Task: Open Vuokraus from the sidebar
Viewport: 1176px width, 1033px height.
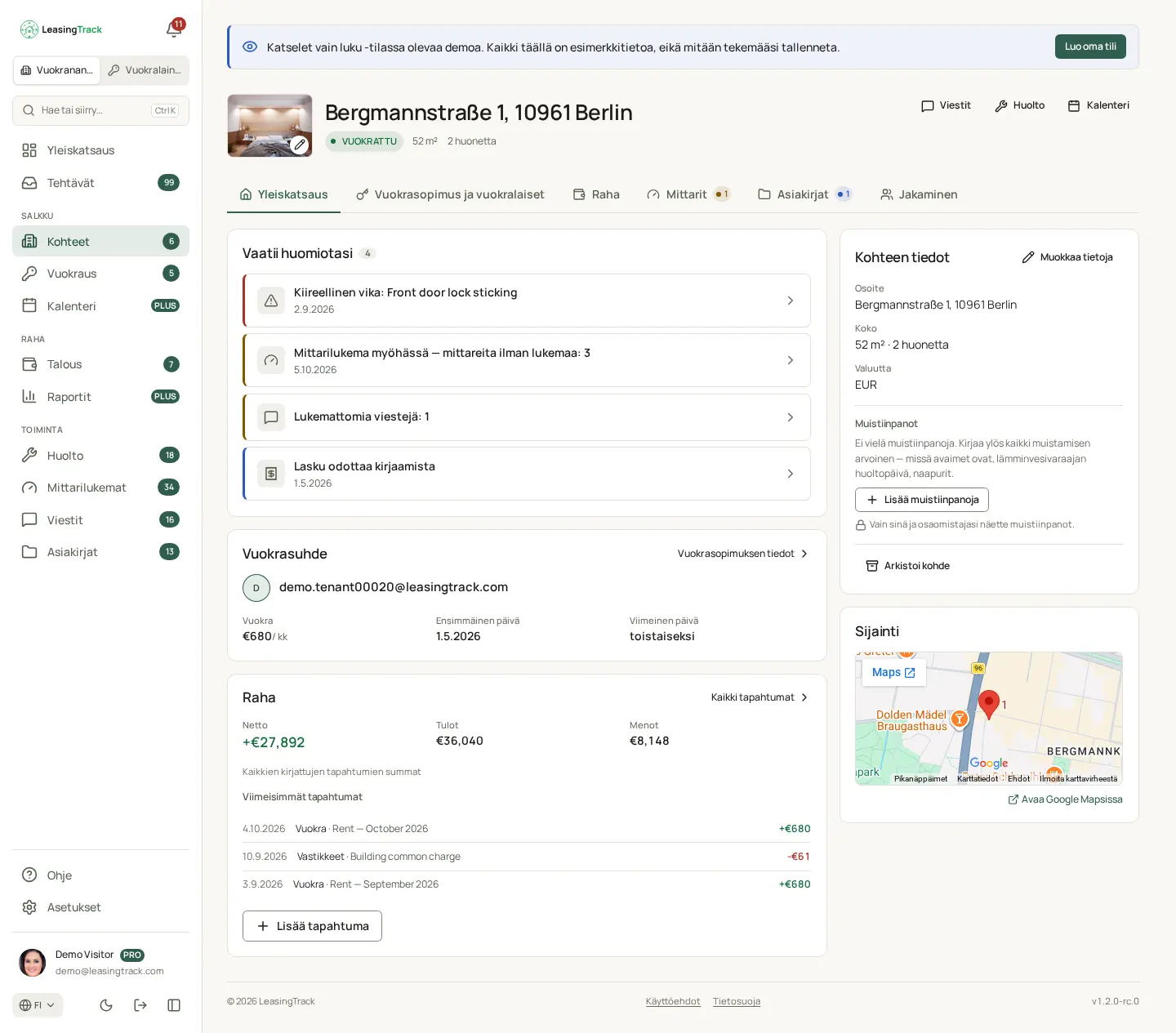Action: (x=100, y=274)
